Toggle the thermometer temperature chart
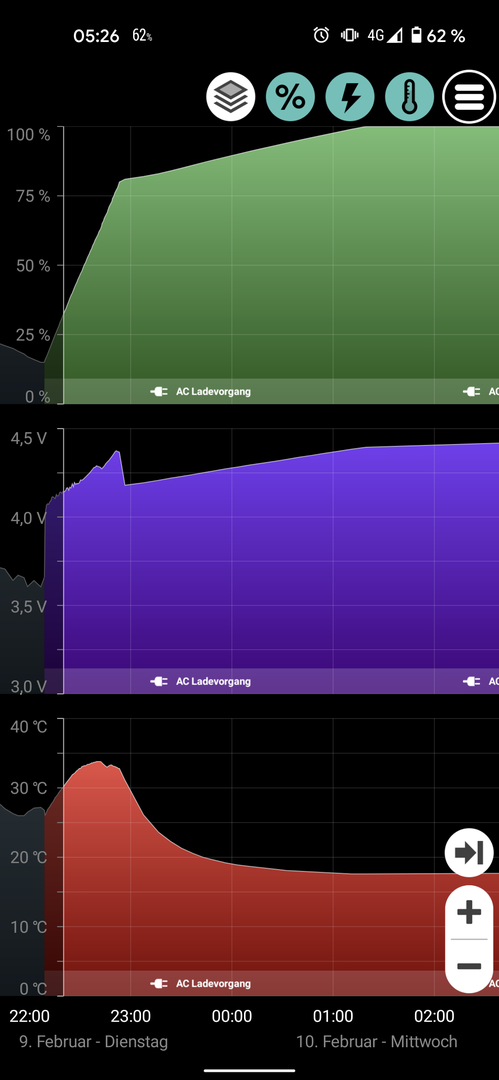Screen dimensions: 499x1080 [409, 97]
